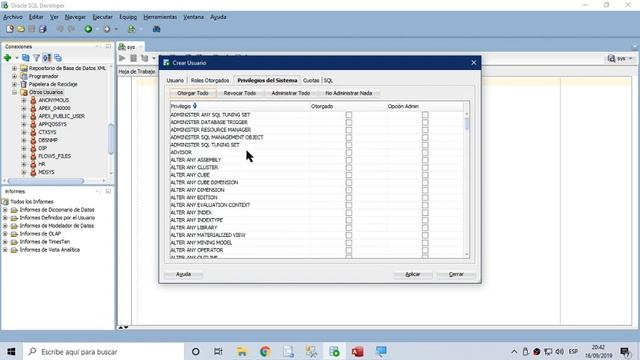Open the Herramientas menu
The width and height of the screenshot is (640, 360).
(x=160, y=17)
